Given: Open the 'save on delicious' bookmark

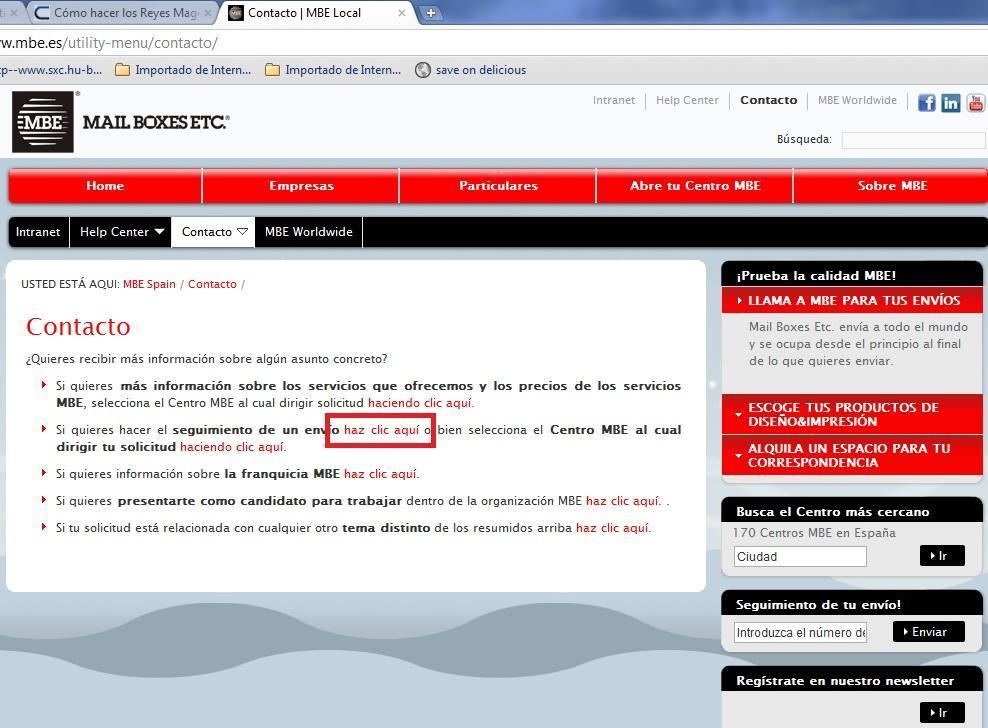Looking at the screenshot, I should point(480,70).
